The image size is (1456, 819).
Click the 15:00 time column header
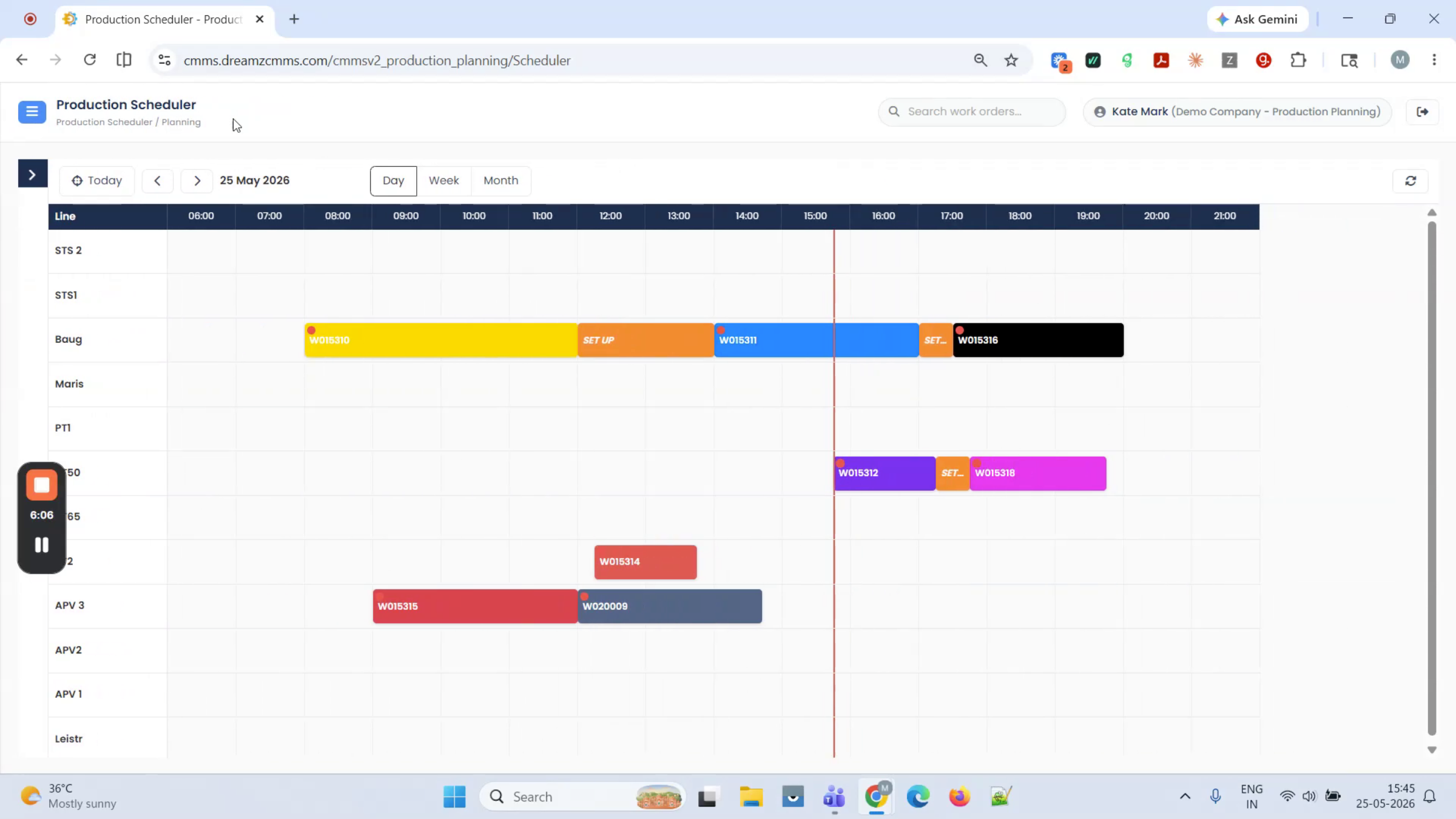pos(815,216)
